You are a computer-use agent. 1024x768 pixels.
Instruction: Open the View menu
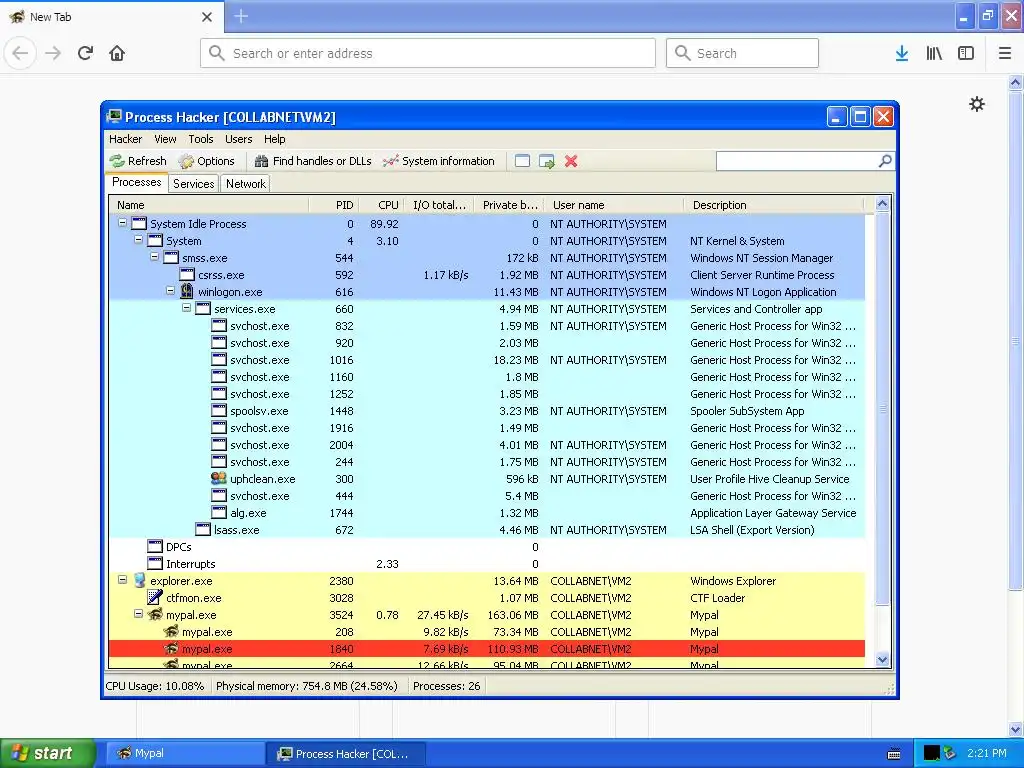coord(165,139)
